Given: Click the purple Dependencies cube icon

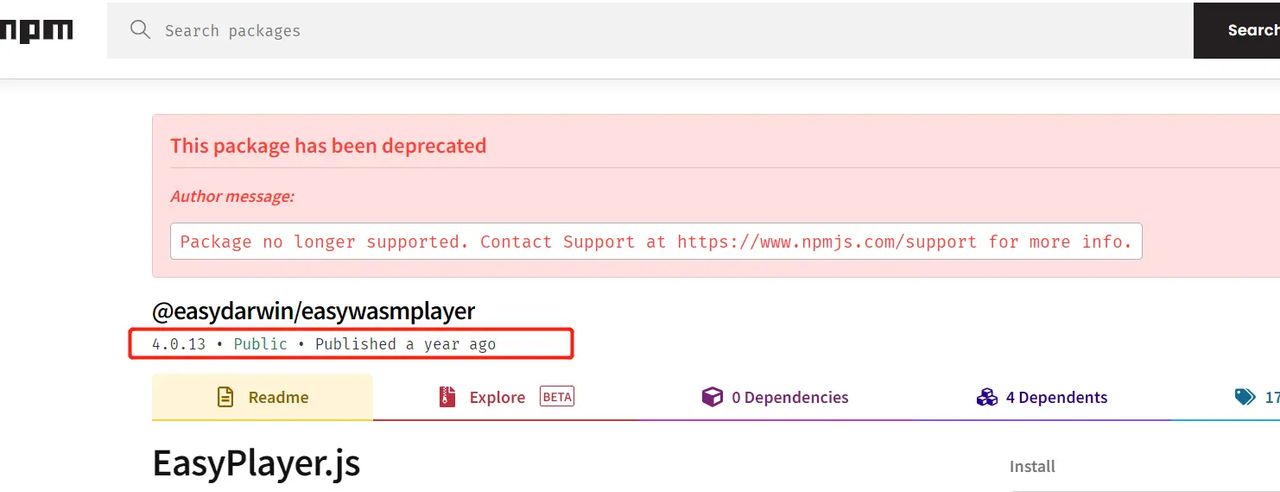Looking at the screenshot, I should coord(712,397).
